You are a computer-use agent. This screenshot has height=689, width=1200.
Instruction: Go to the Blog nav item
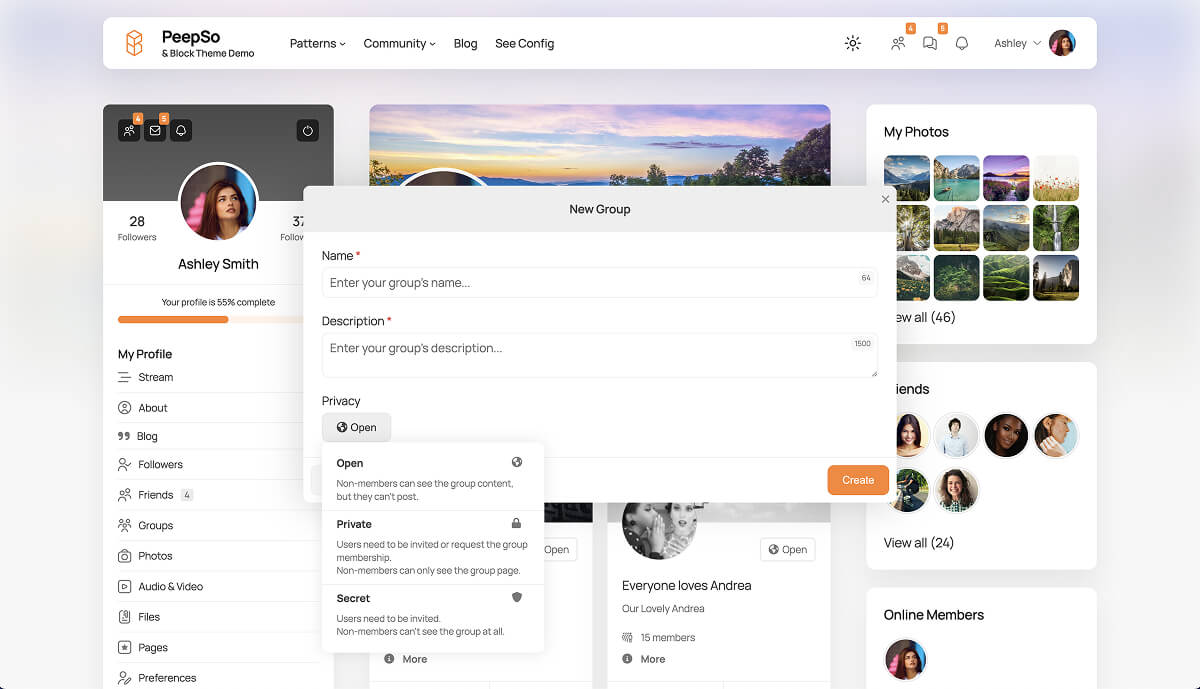(x=465, y=43)
